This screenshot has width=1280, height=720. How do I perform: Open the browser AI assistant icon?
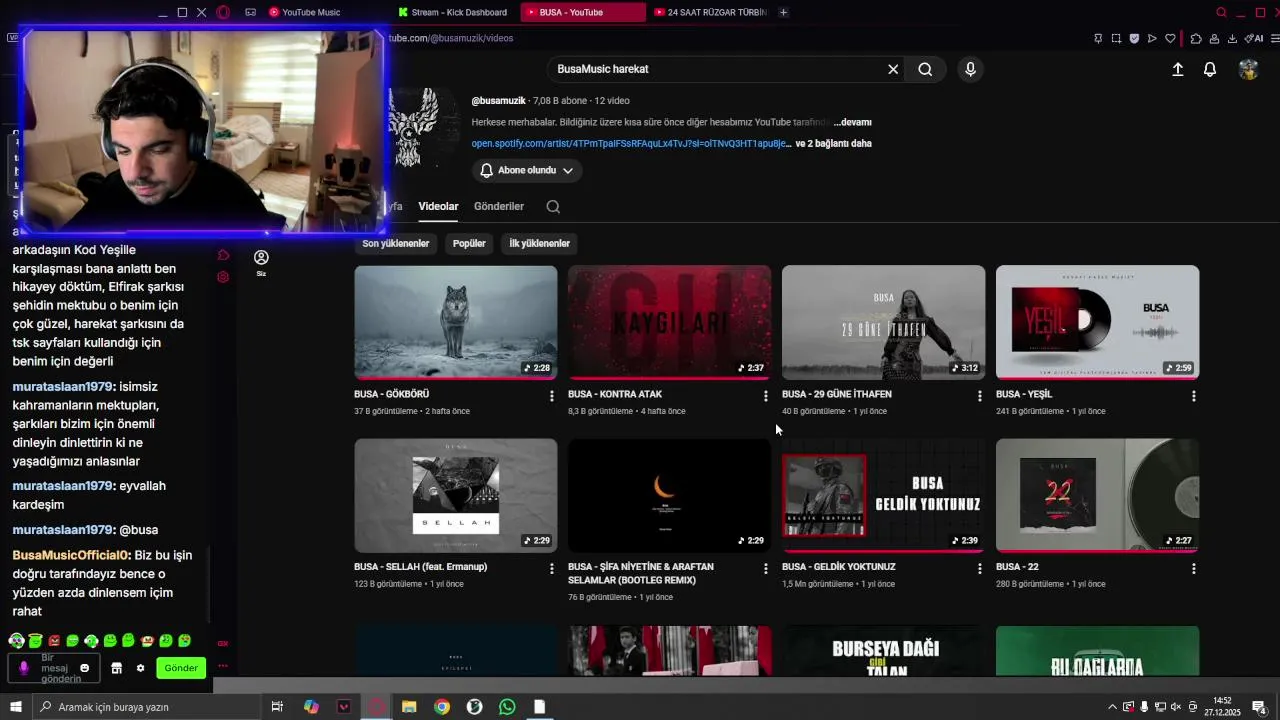tap(1255, 38)
